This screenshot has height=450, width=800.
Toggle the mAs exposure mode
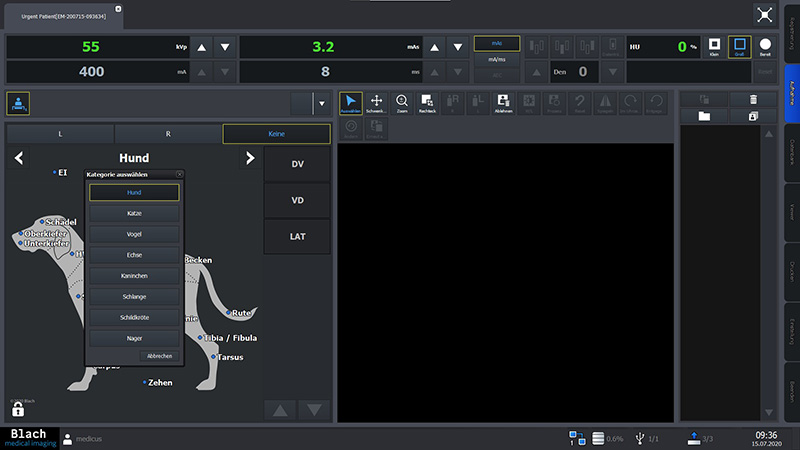pyautogui.click(x=497, y=43)
